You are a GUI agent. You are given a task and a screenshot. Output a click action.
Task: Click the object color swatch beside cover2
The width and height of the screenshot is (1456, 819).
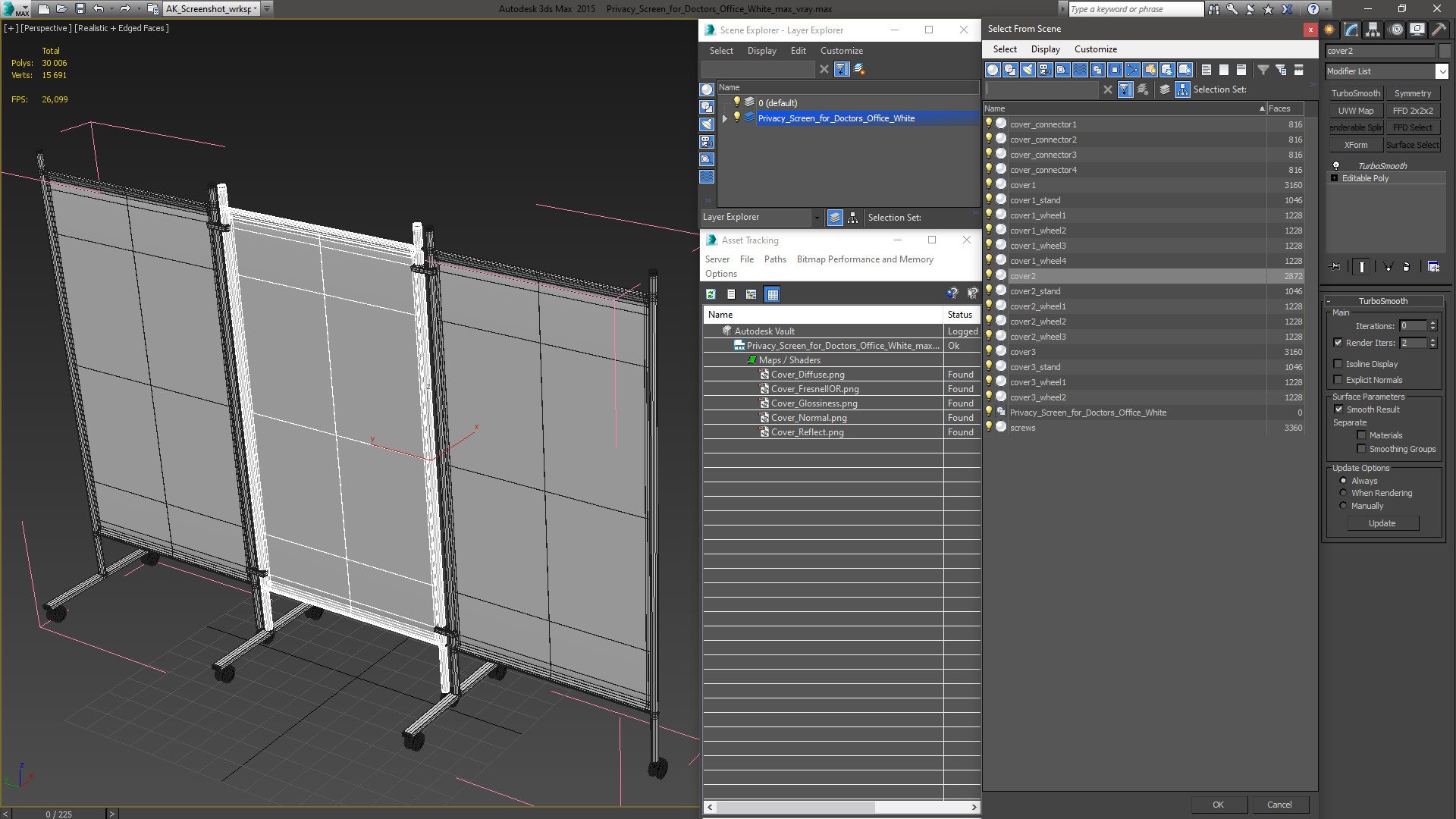(1445, 51)
